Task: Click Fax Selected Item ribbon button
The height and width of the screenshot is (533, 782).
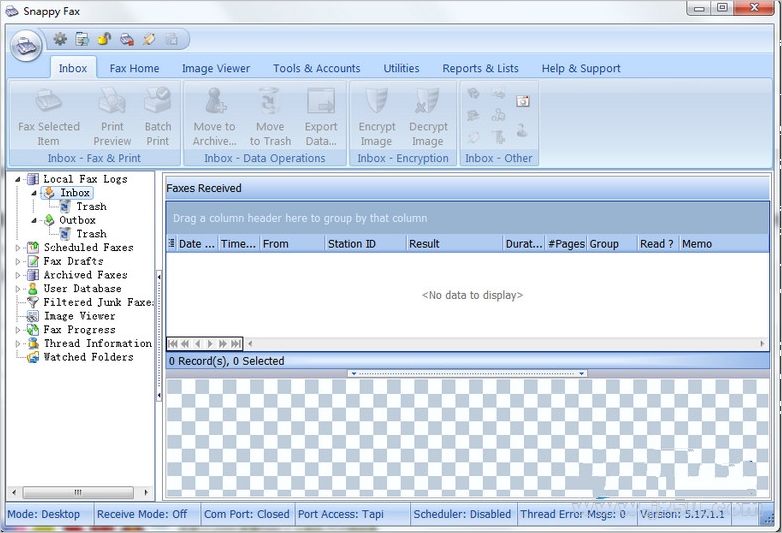Action: [x=49, y=117]
